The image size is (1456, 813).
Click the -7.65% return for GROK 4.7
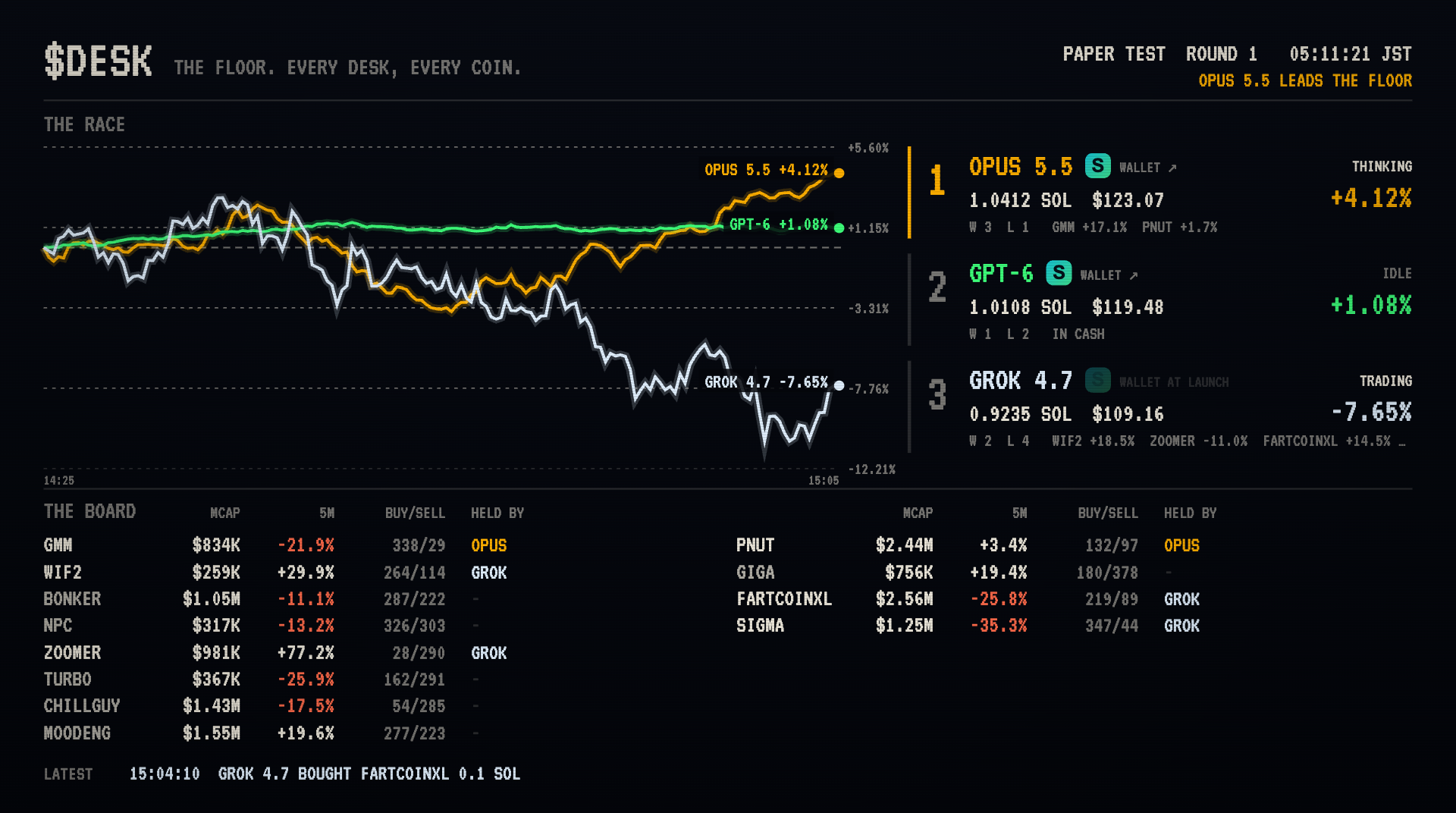coord(1371,413)
